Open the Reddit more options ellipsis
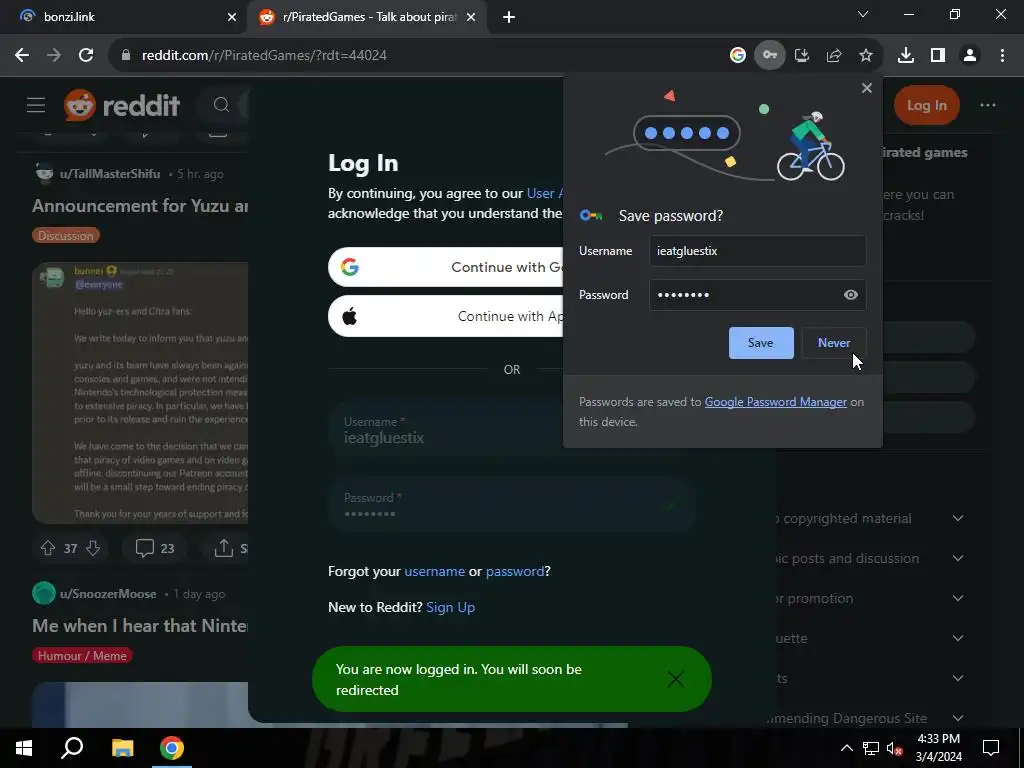1024x768 pixels. tap(988, 105)
